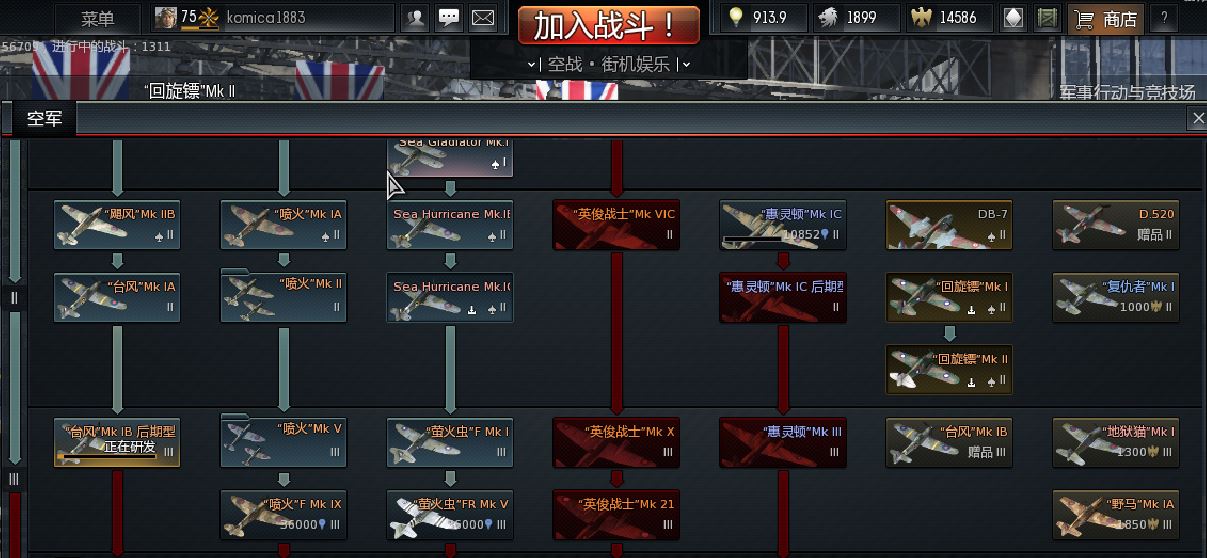Open the chat speech bubble icon
1207x558 pixels.
tap(449, 18)
